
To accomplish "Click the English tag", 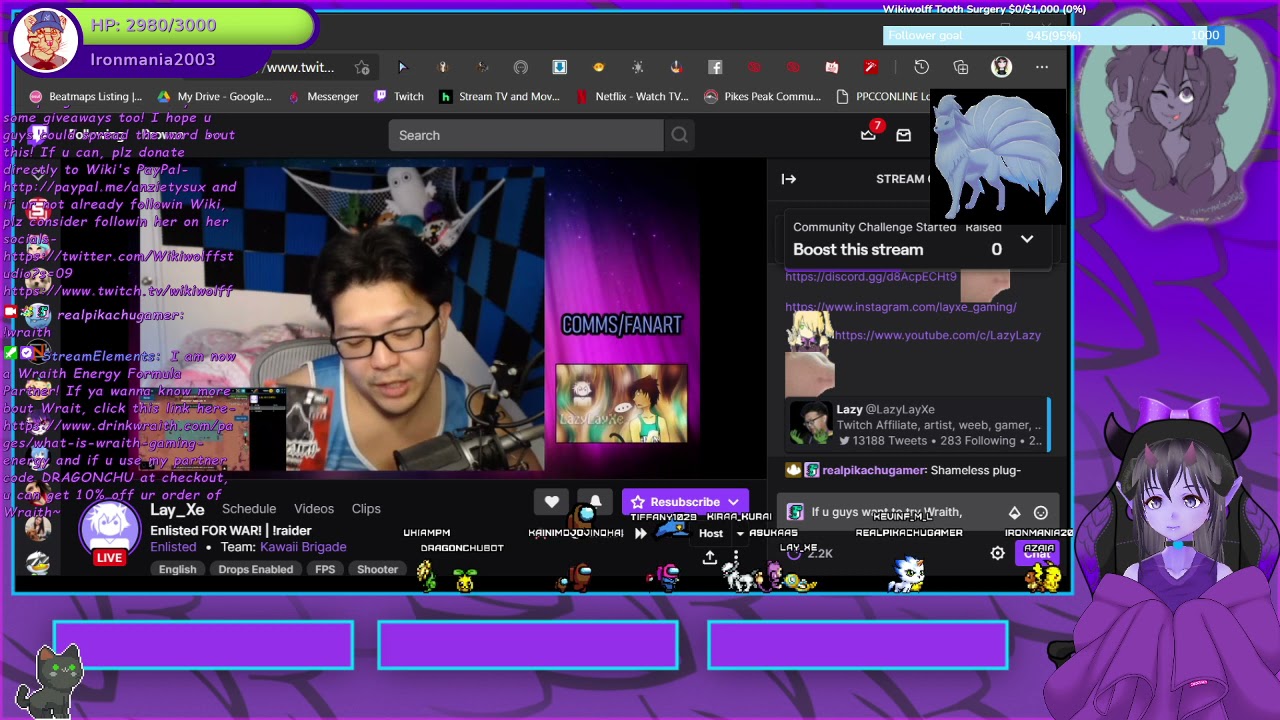I will pos(177,569).
